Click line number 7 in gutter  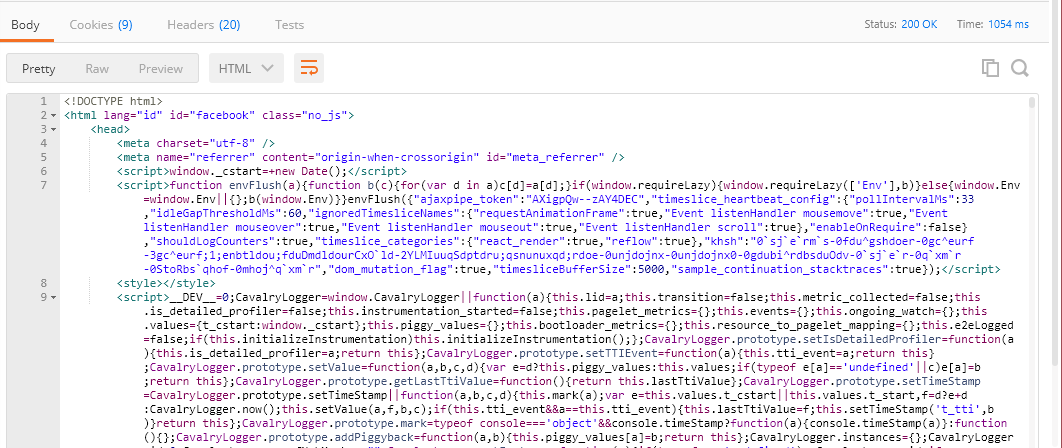[x=44, y=185]
